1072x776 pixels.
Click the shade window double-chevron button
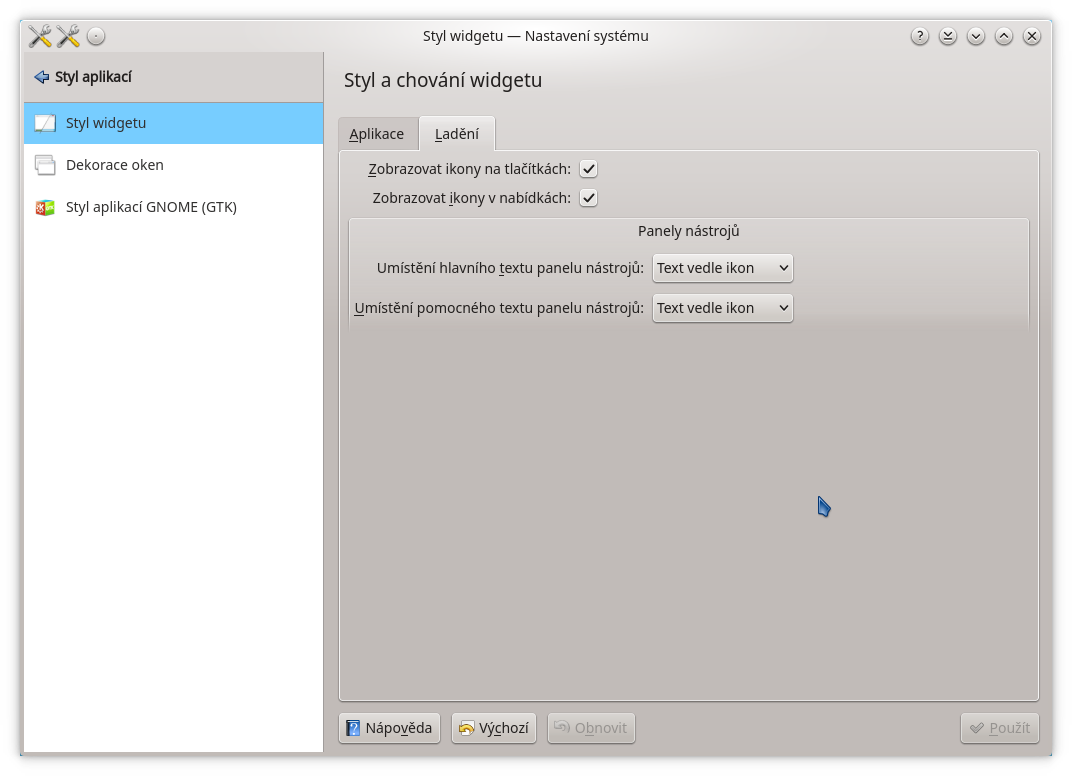pyautogui.click(x=948, y=36)
